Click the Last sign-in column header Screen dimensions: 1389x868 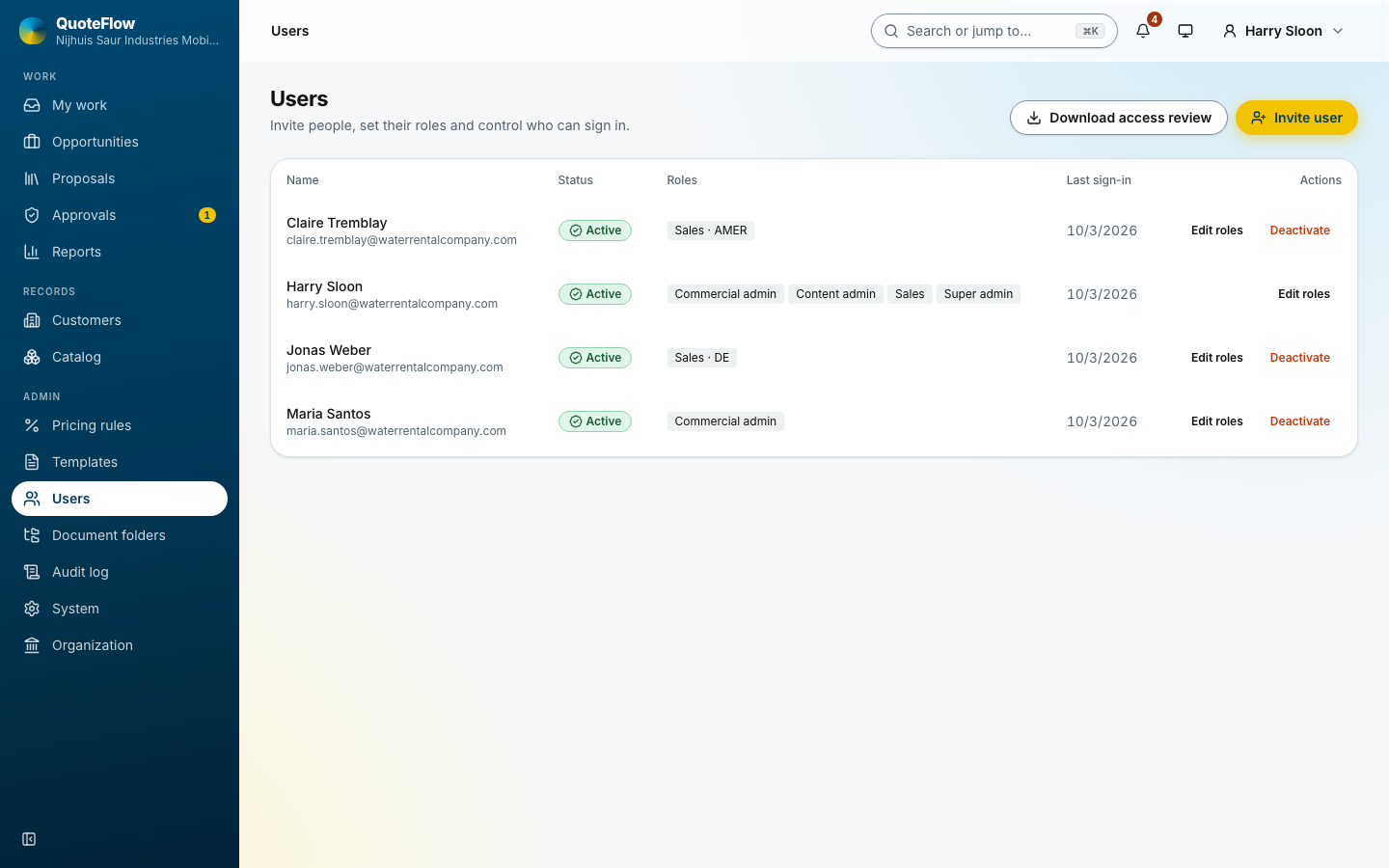point(1099,180)
